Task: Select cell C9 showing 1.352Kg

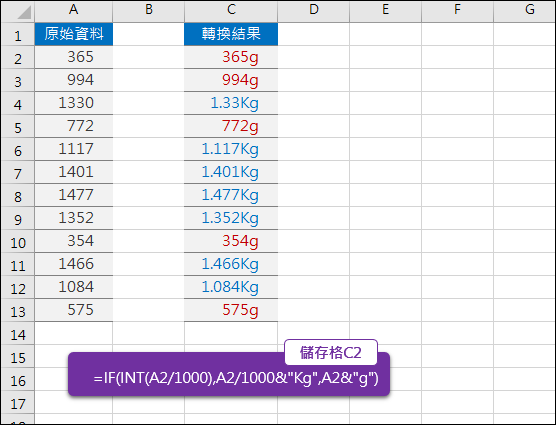Action: (231, 218)
